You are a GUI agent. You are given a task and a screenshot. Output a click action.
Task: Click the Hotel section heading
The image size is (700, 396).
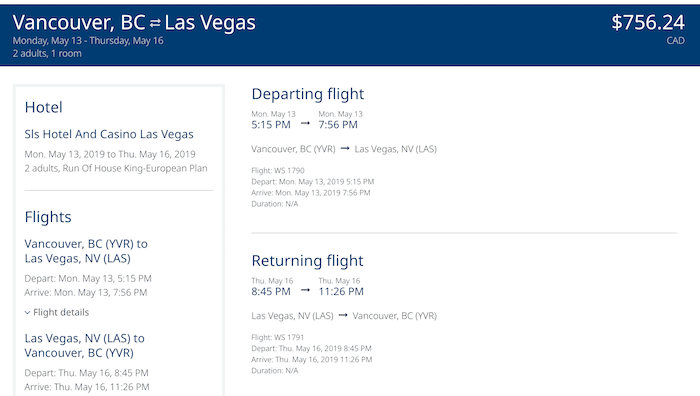[x=44, y=107]
